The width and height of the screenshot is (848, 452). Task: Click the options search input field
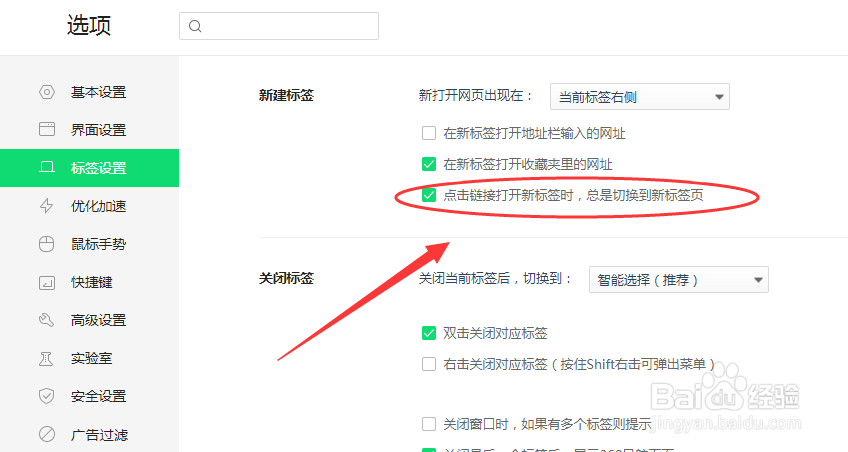click(x=279, y=26)
